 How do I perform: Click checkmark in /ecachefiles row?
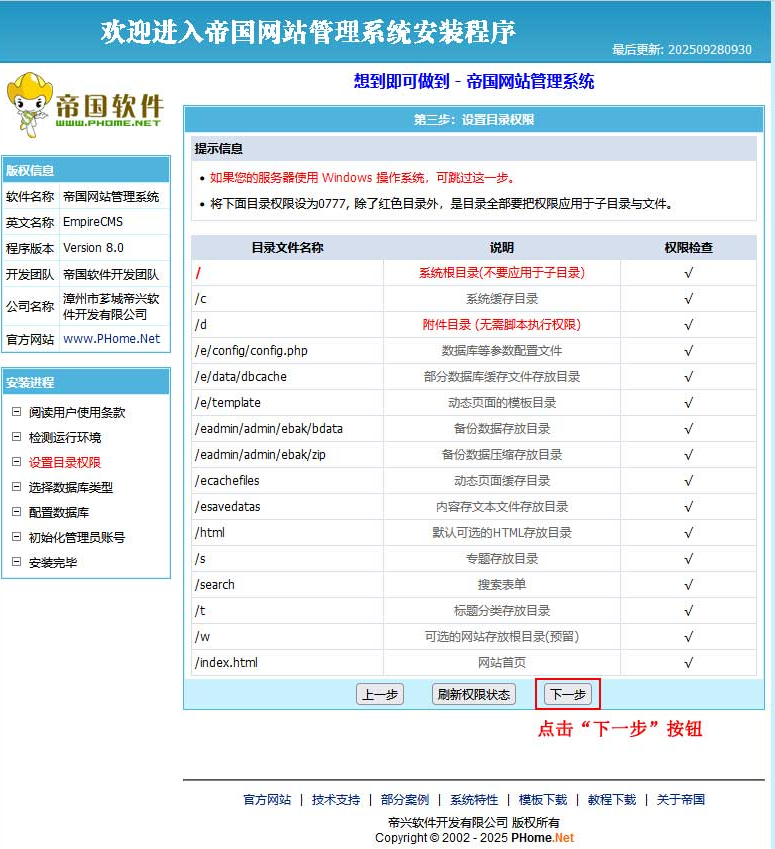(x=688, y=481)
